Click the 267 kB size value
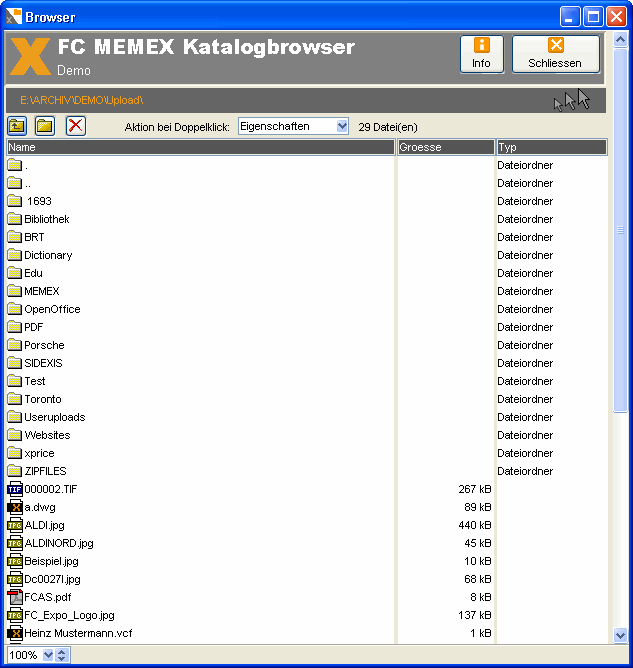The height and width of the screenshot is (668, 633). pyautogui.click(x=475, y=489)
